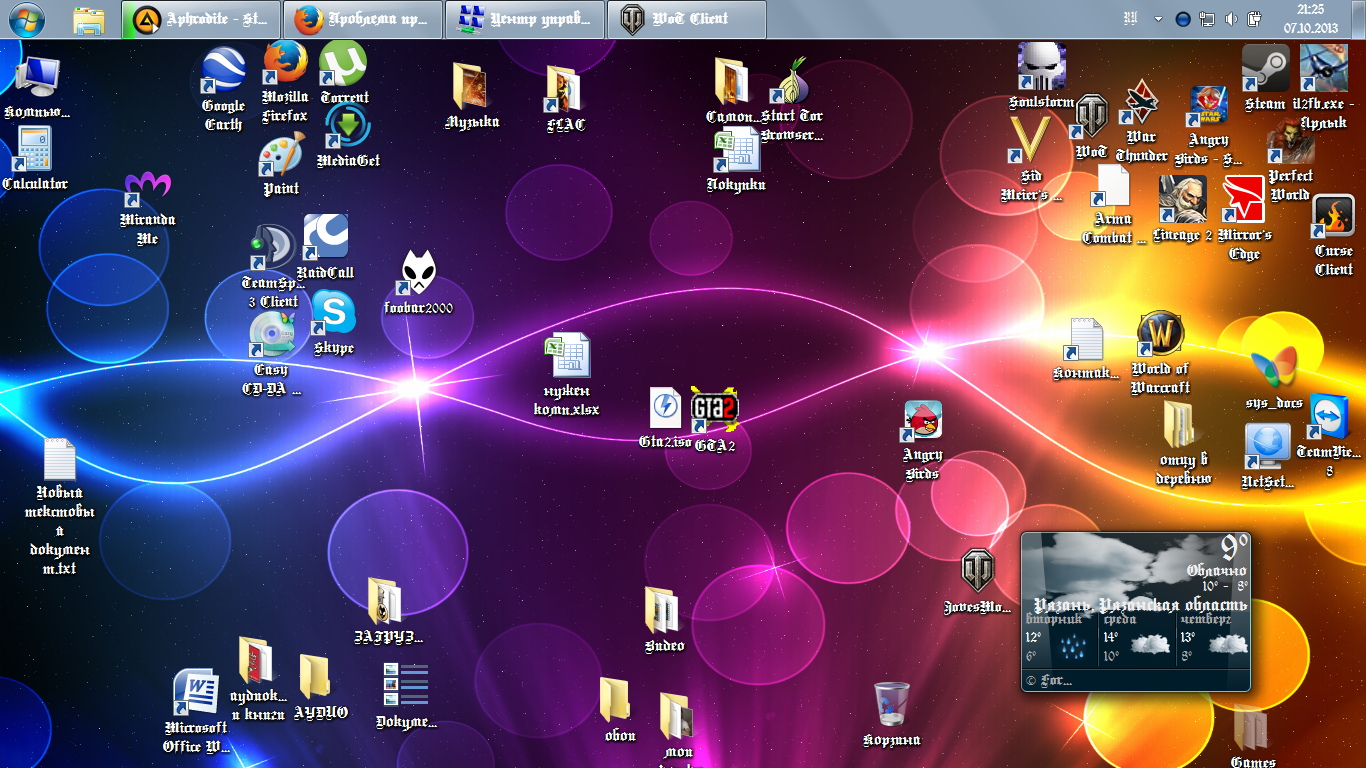Switch to Центр управ... taskbar window
The height and width of the screenshot is (768, 1366).
click(x=525, y=19)
